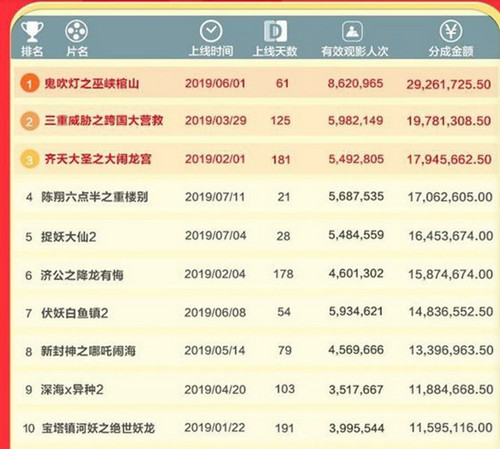Click viewer count 5,484,559
This screenshot has height=449, width=500.
point(356,235)
